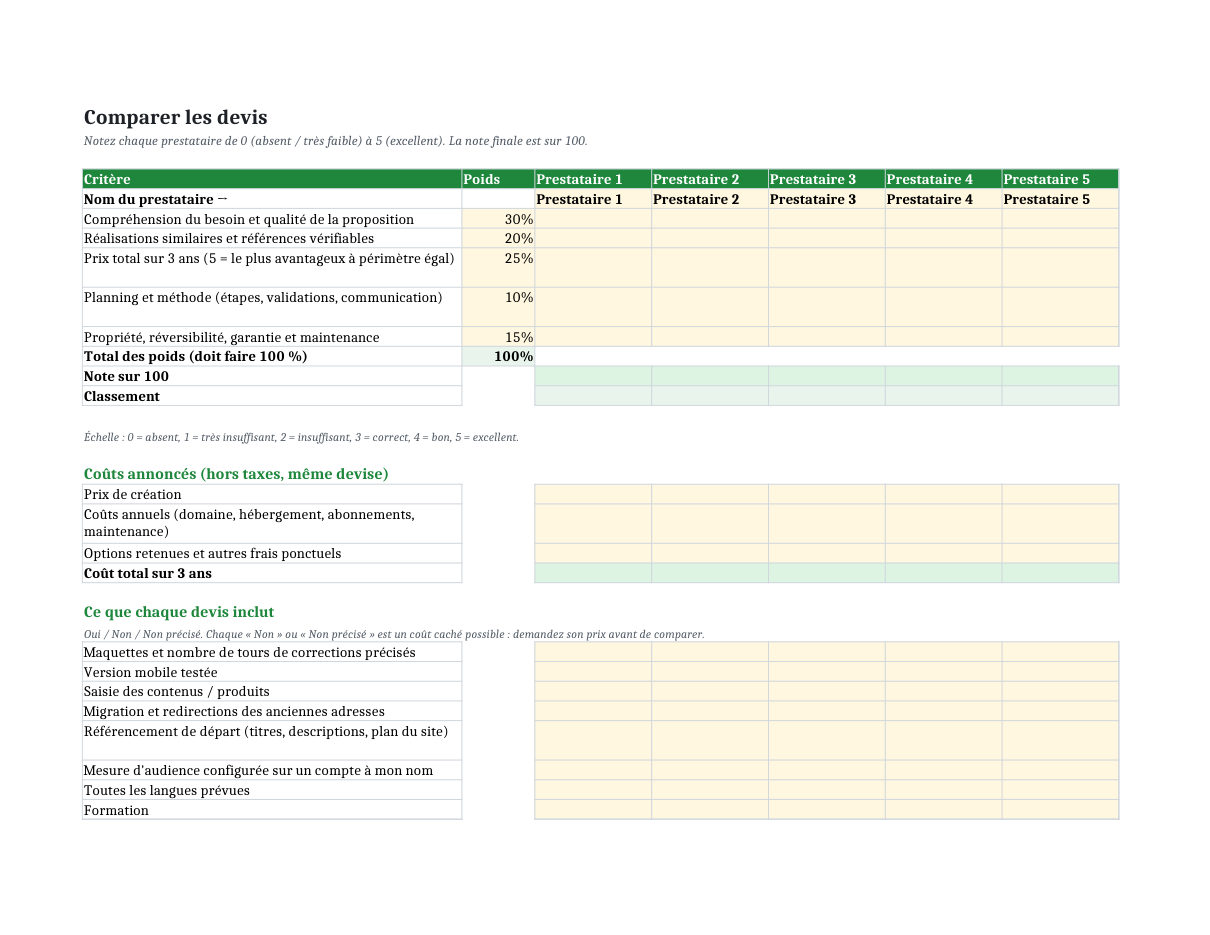Screen dimensions: 1210x935
Task: Click Prestataire 4's empty "Formation" cell
Action: click(x=943, y=810)
